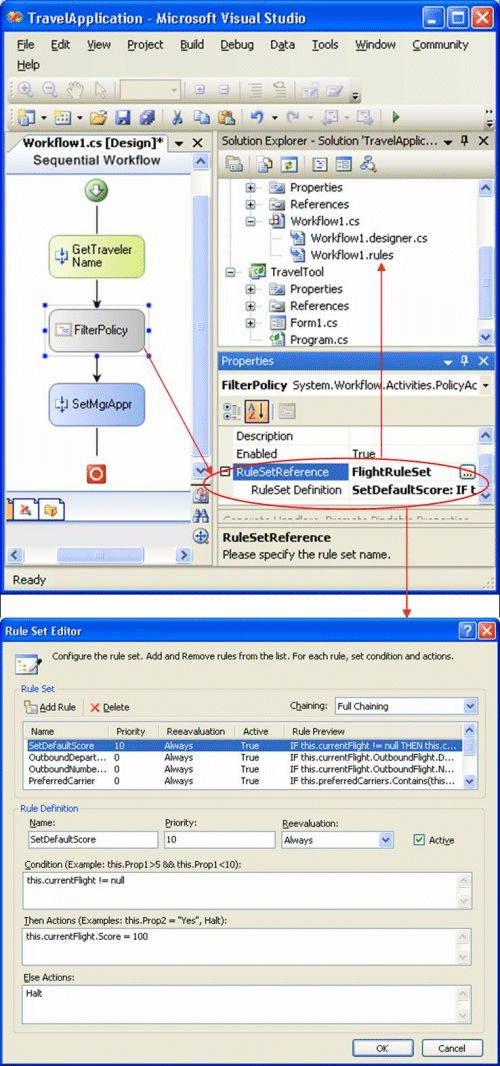The image size is (500, 1066).
Task: Click View Designer icon in Solution Explorer
Action: (x=344, y=164)
